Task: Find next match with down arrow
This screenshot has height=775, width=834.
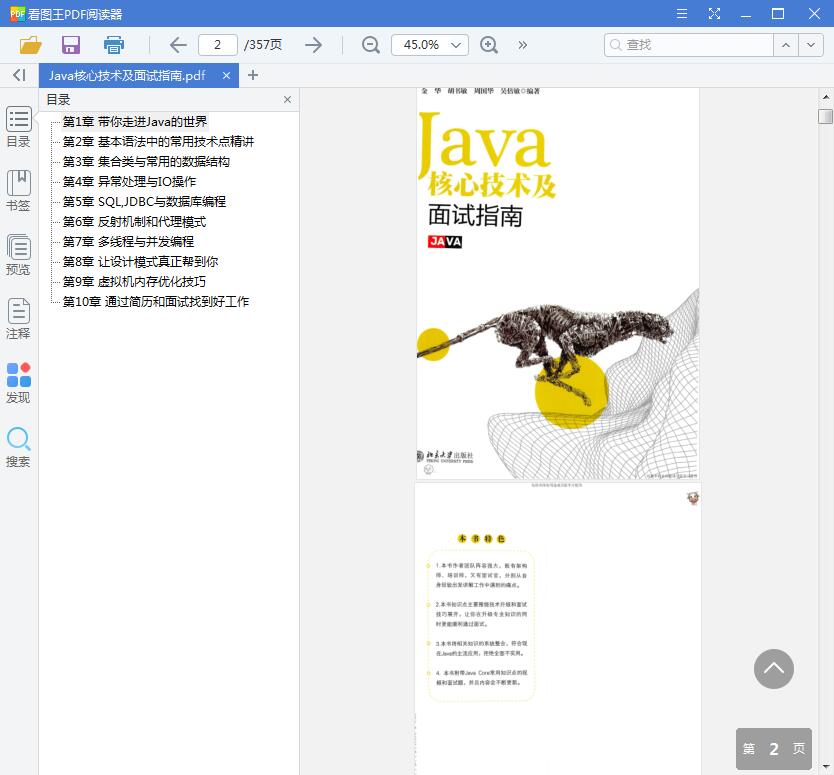Action: click(x=811, y=45)
